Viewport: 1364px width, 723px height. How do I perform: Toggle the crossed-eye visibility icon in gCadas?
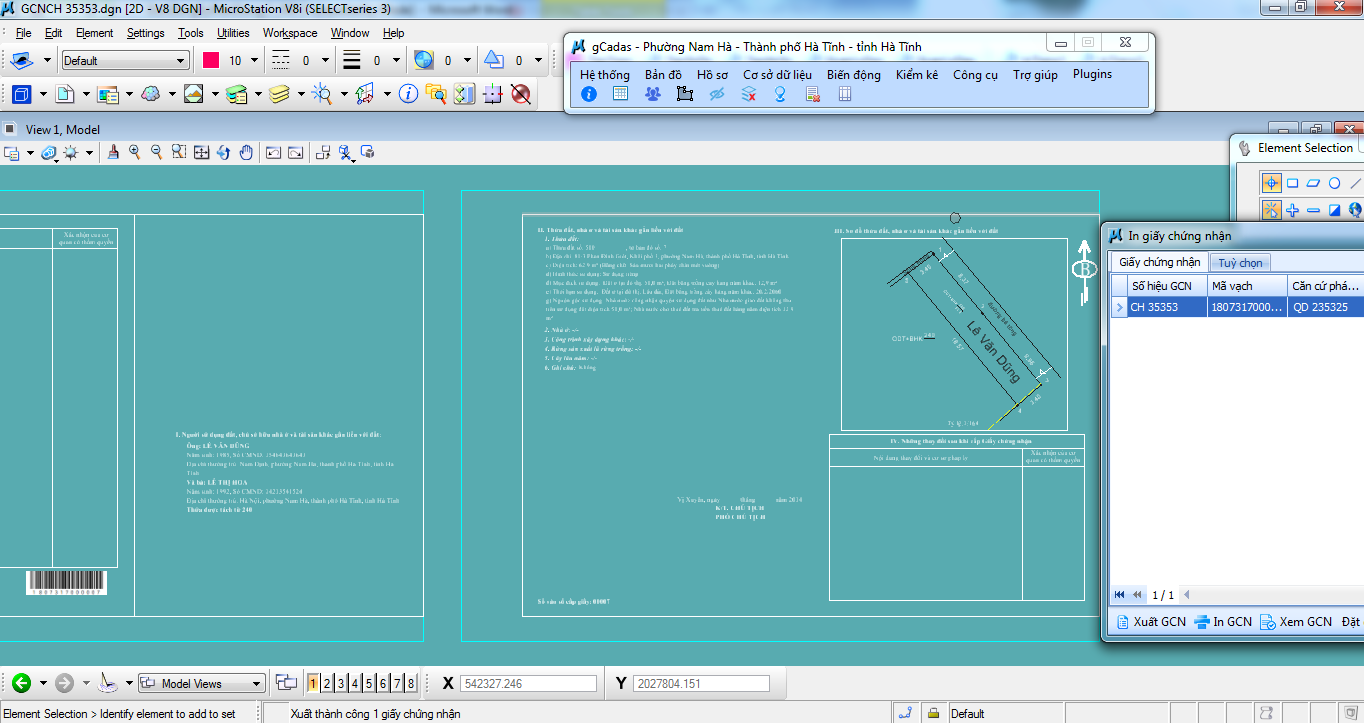tap(716, 94)
